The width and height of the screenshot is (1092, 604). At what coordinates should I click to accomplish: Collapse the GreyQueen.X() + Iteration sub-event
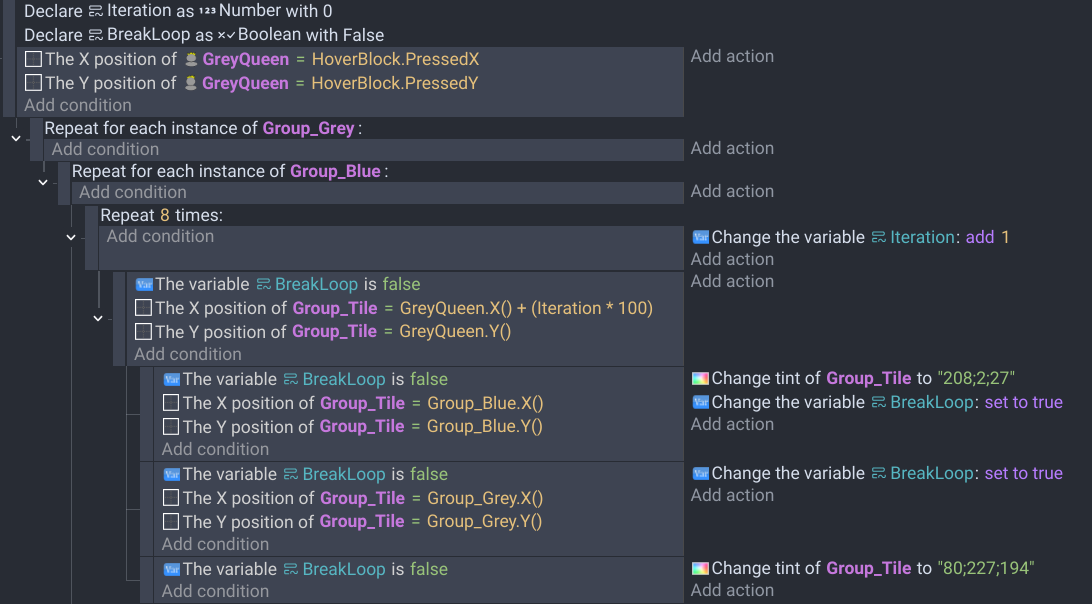(x=98, y=318)
